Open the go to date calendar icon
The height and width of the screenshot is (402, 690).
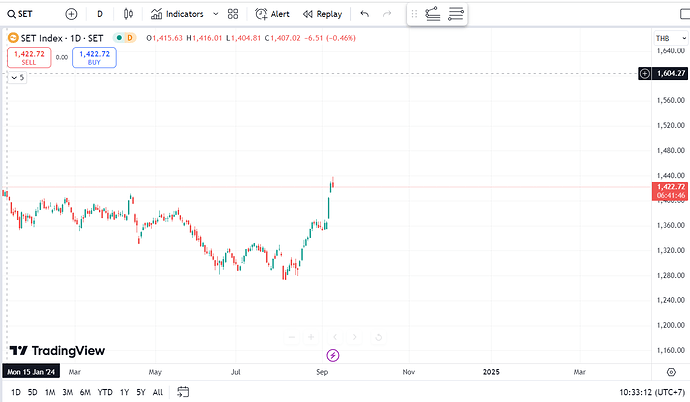pos(183,392)
